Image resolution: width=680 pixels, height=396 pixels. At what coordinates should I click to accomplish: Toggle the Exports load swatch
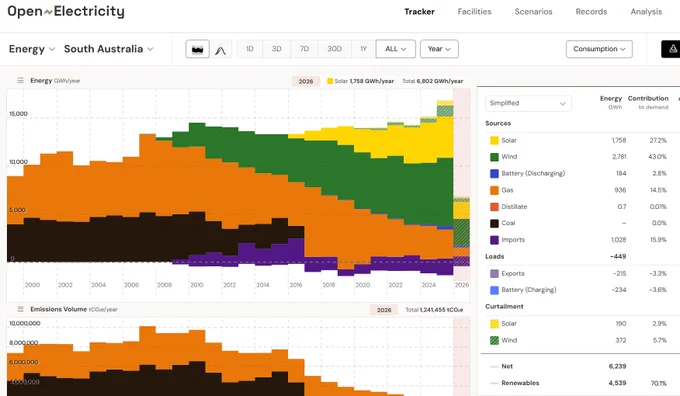coord(494,274)
